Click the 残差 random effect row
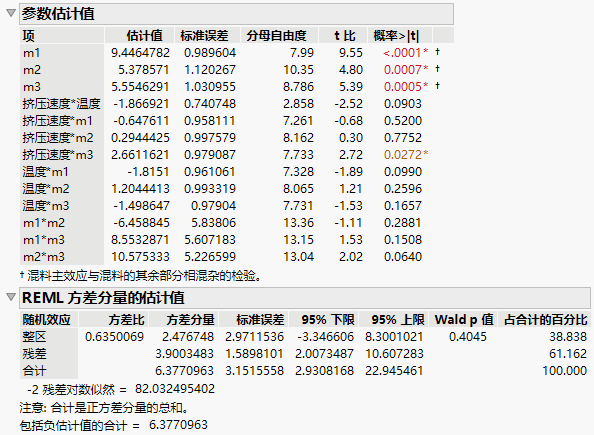The height and width of the screenshot is (435, 594). pyautogui.click(x=34, y=354)
